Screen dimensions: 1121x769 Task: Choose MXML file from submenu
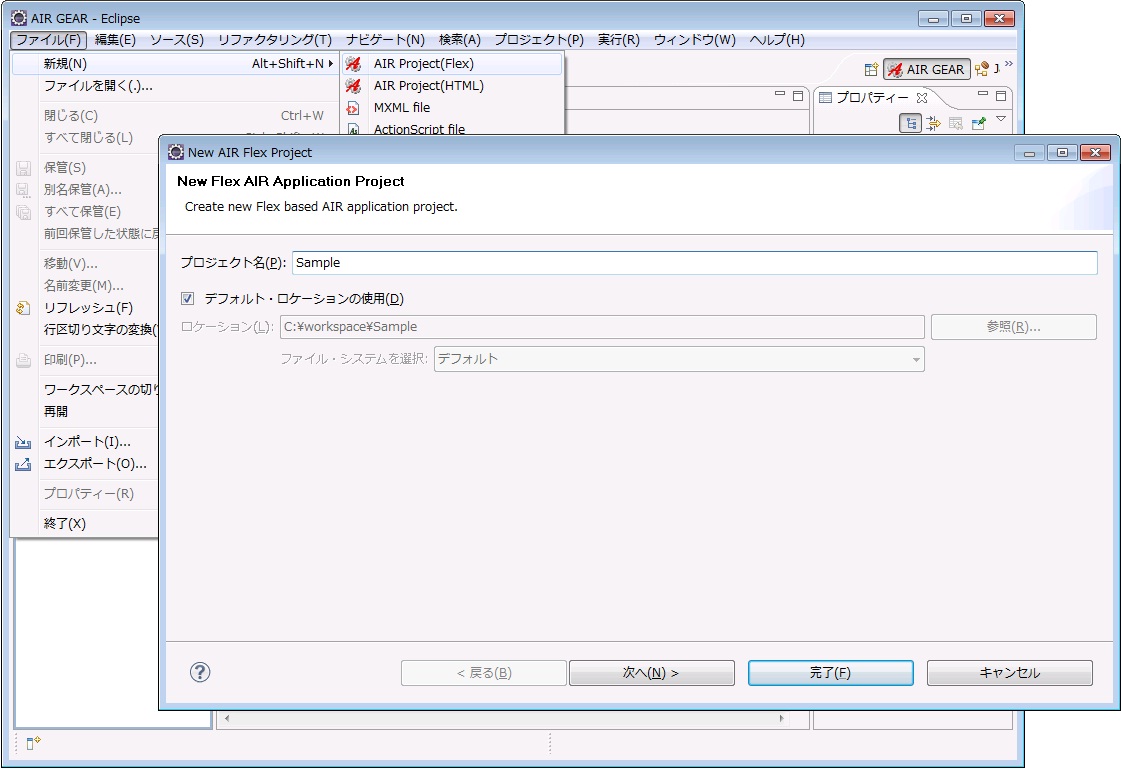pyautogui.click(x=453, y=108)
